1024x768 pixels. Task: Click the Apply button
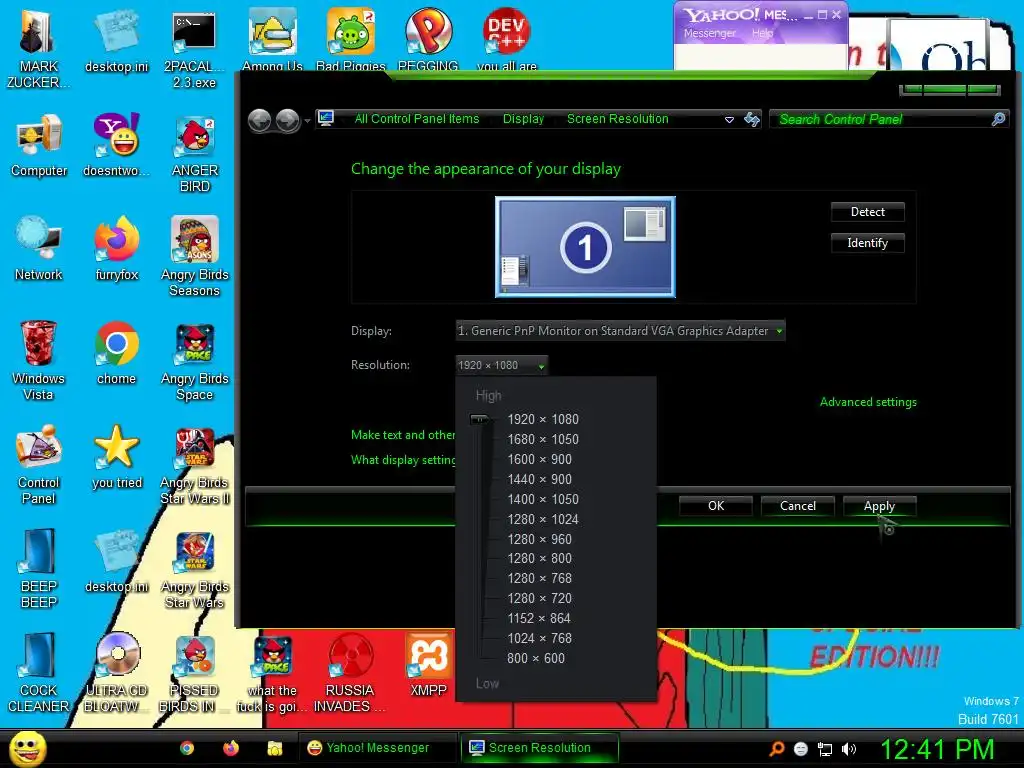pyautogui.click(x=879, y=505)
